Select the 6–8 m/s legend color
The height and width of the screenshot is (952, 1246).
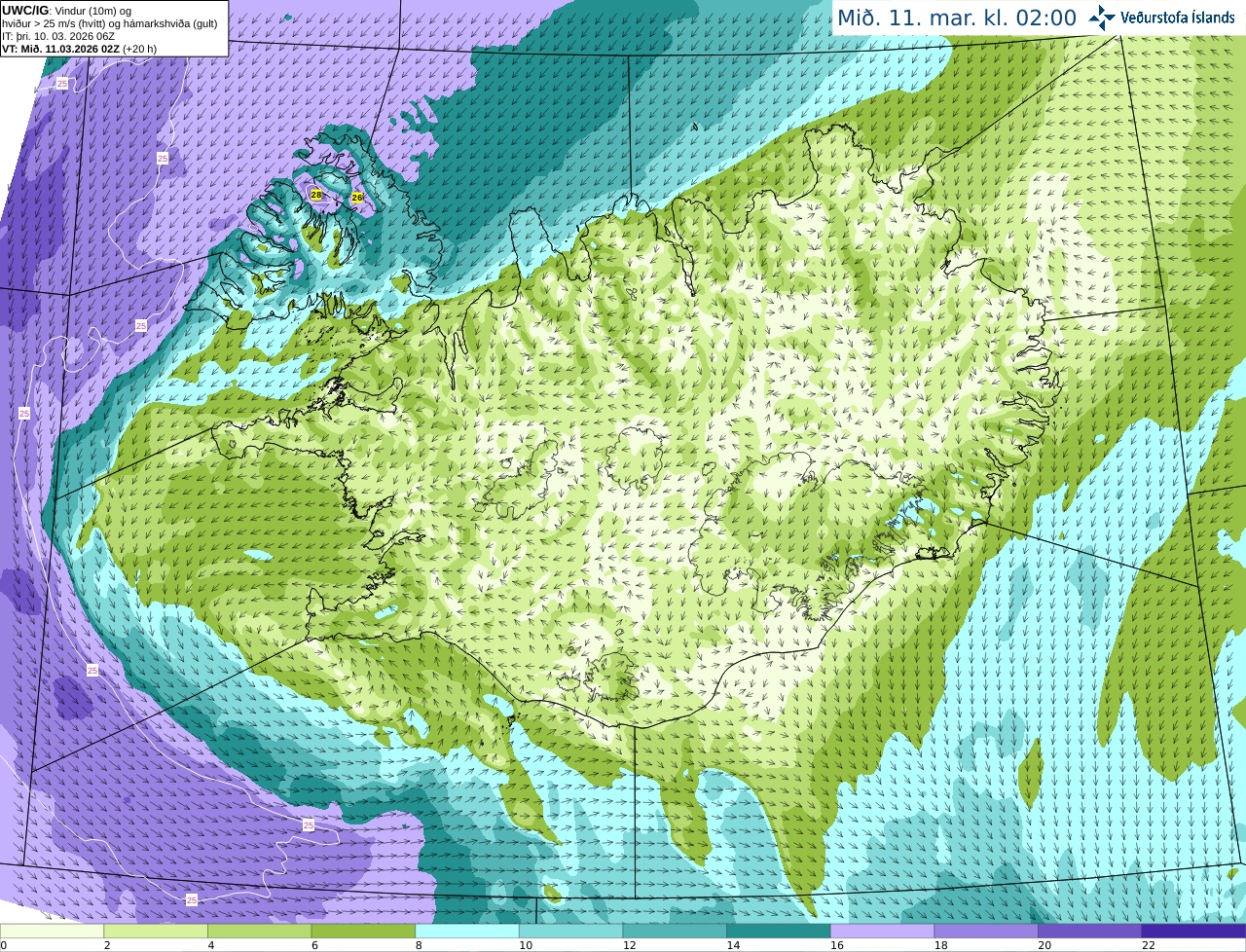(x=363, y=931)
